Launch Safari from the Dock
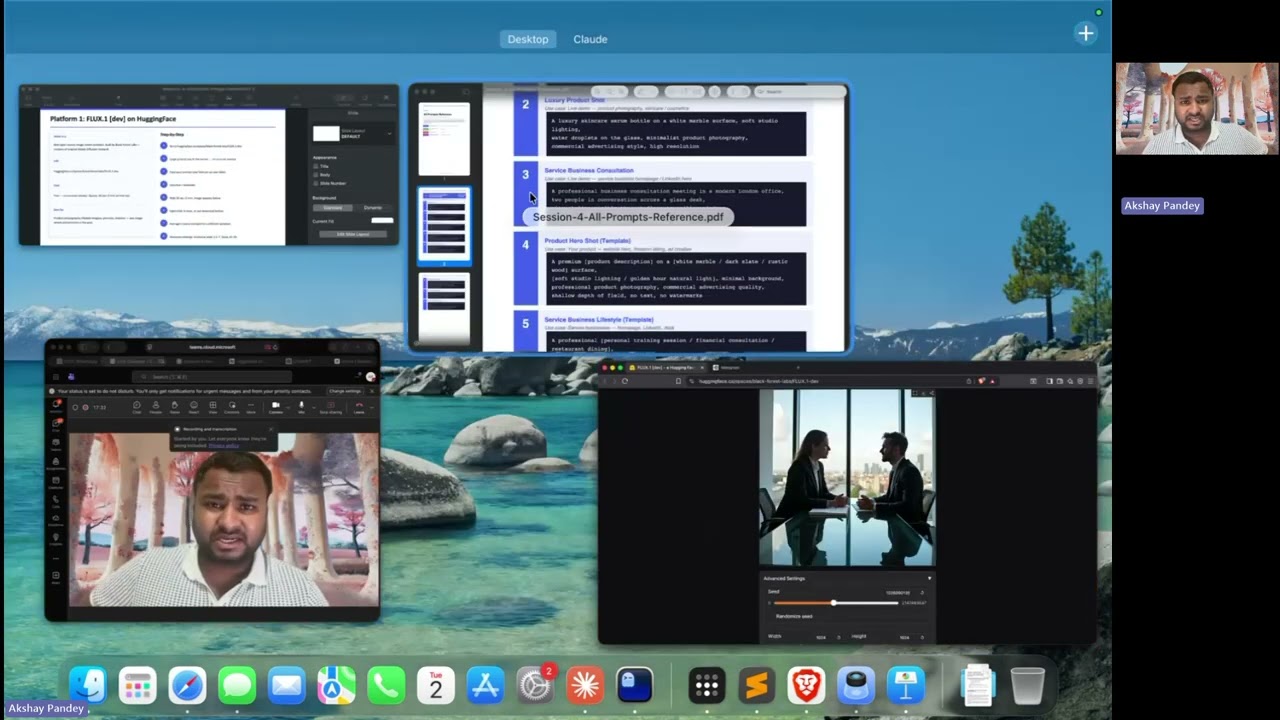This screenshot has height=720, width=1280. point(187,685)
